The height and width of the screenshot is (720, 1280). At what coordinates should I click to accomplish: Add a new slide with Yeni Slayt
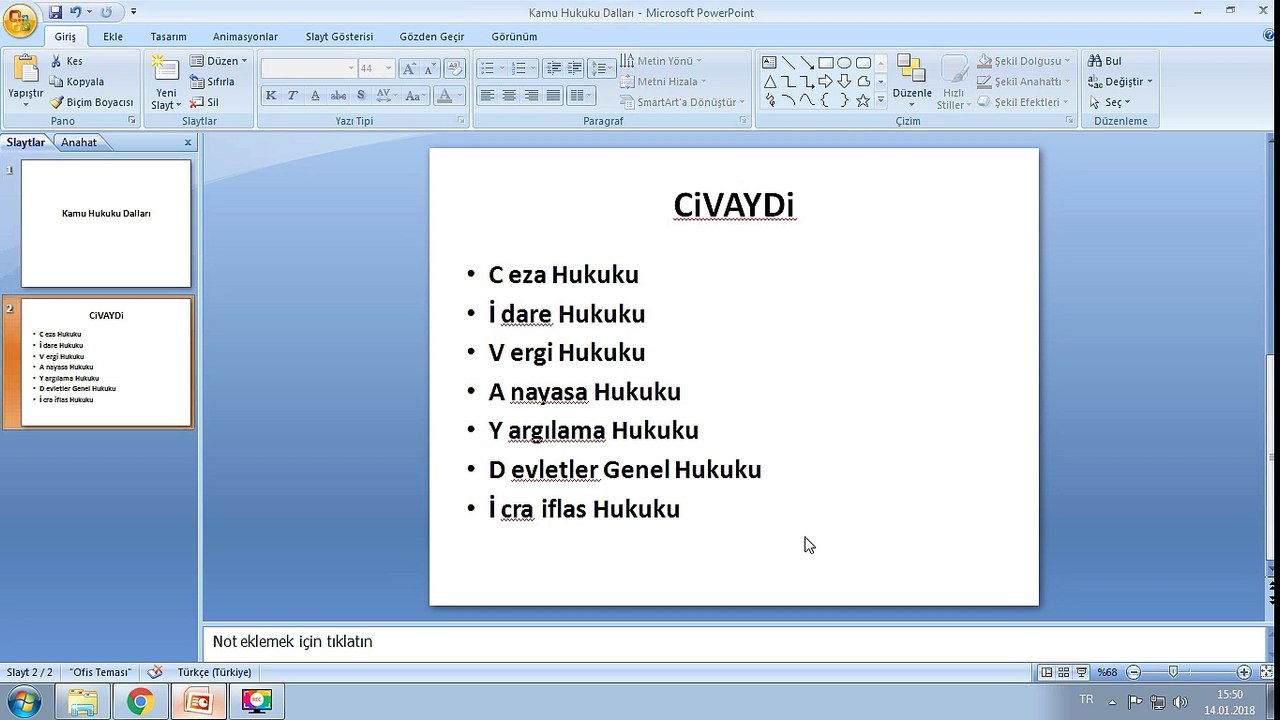(166, 82)
